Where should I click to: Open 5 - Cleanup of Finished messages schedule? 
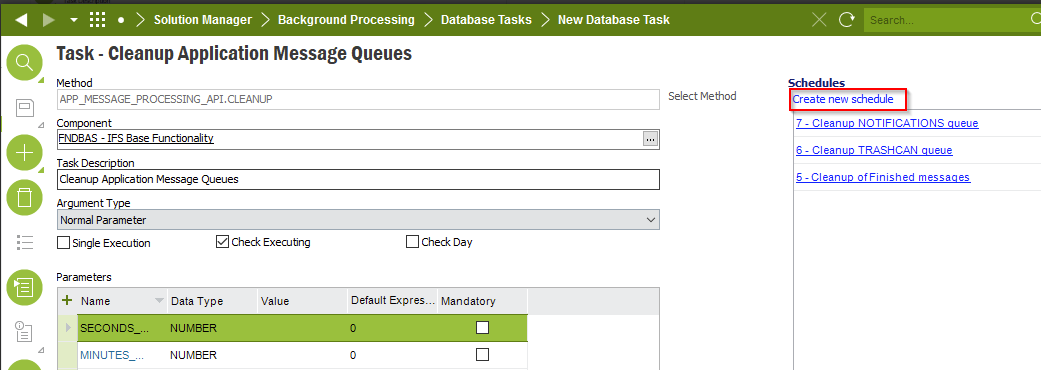click(883, 177)
